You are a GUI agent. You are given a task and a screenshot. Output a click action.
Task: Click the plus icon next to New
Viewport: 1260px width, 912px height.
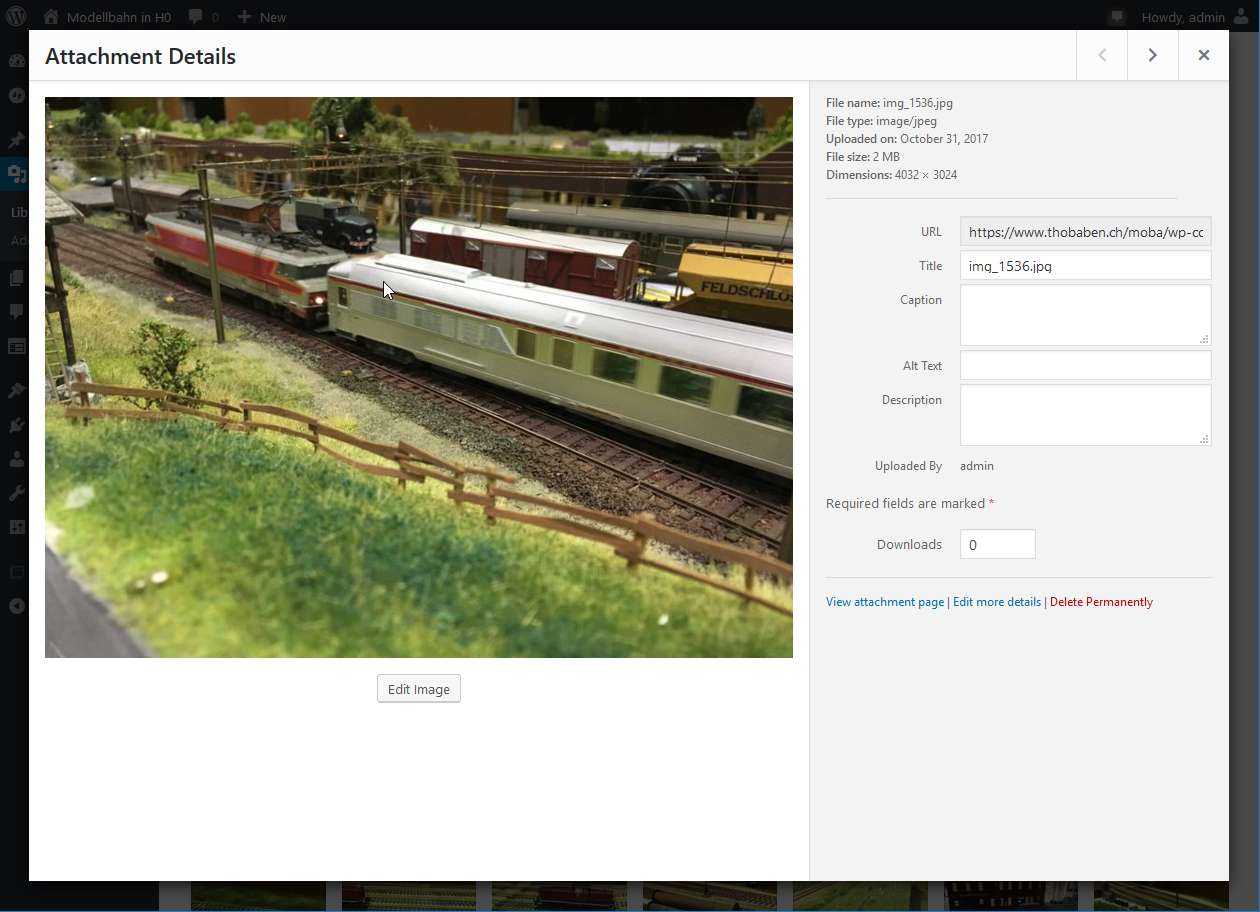point(244,17)
